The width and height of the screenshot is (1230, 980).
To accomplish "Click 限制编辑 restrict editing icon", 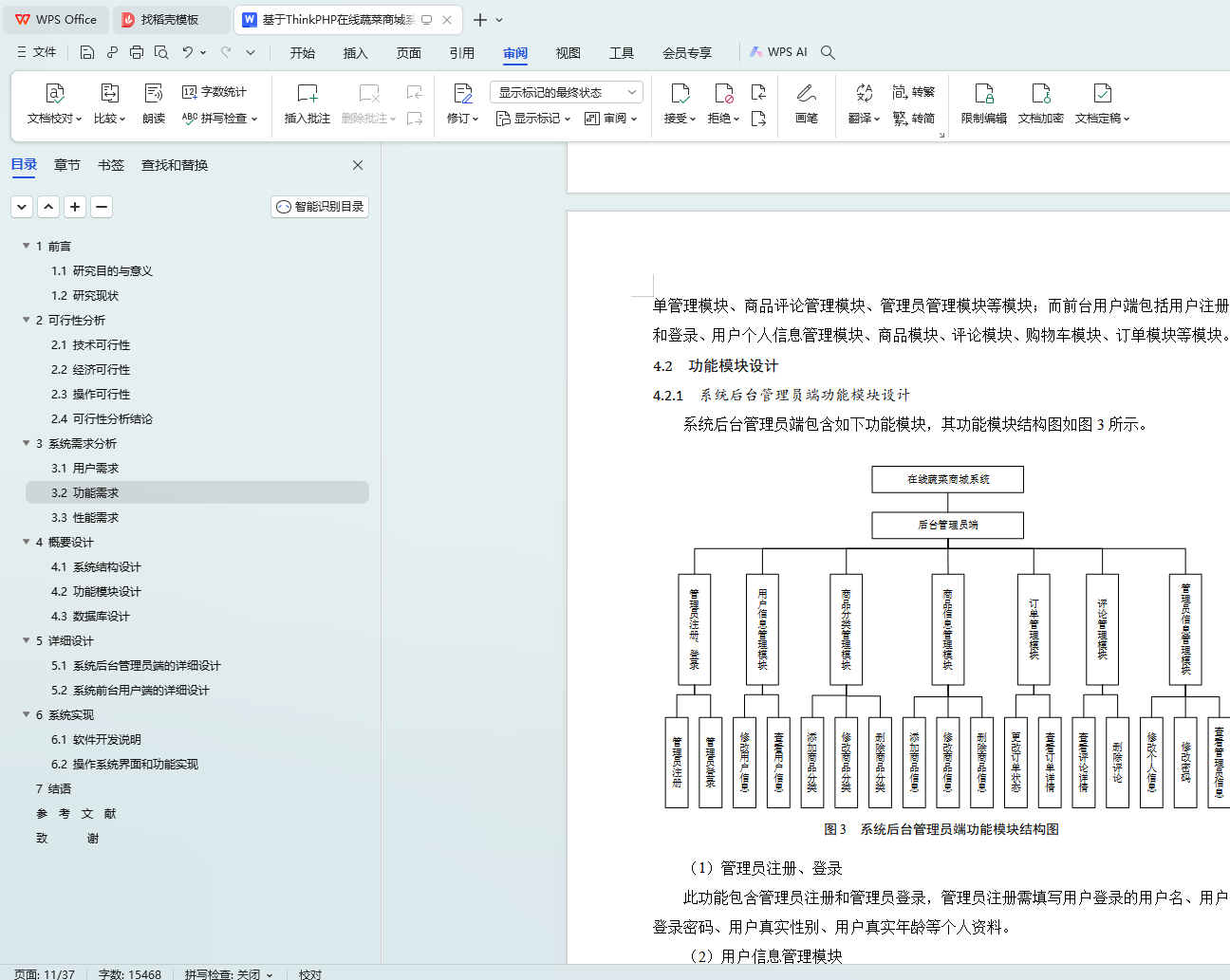I will pyautogui.click(x=984, y=93).
